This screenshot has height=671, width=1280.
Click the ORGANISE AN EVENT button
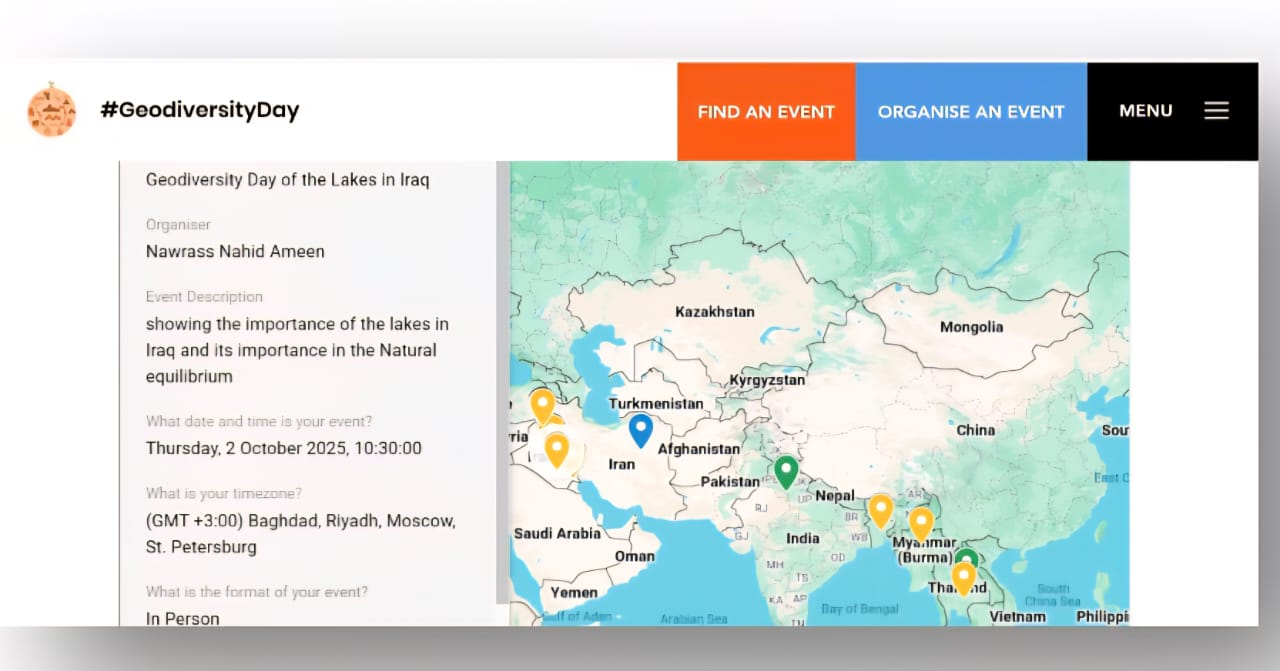click(x=971, y=112)
